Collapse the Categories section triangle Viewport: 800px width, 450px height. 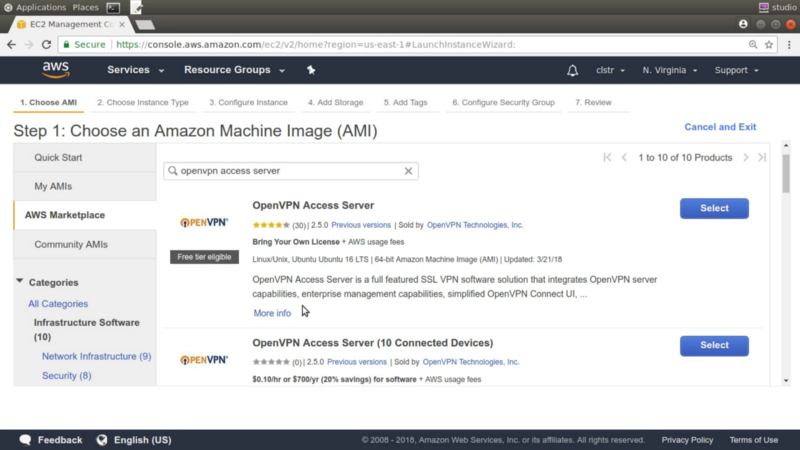[x=19, y=281]
